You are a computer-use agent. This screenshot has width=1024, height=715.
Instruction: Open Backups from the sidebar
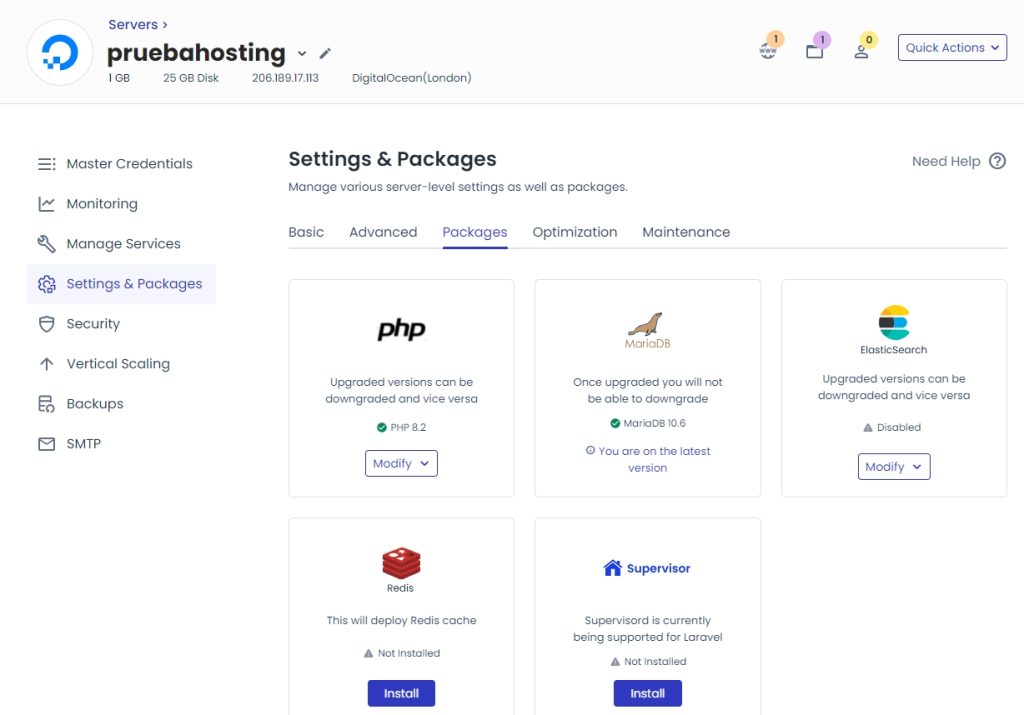coord(94,404)
